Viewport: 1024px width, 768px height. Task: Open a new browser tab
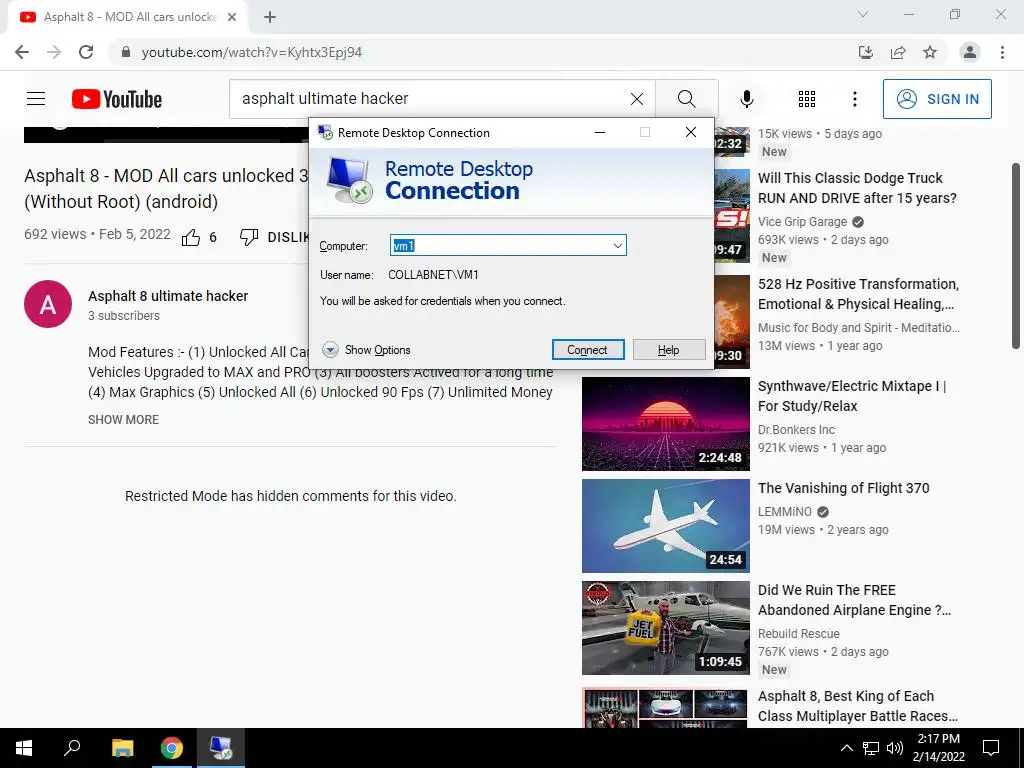point(270,17)
